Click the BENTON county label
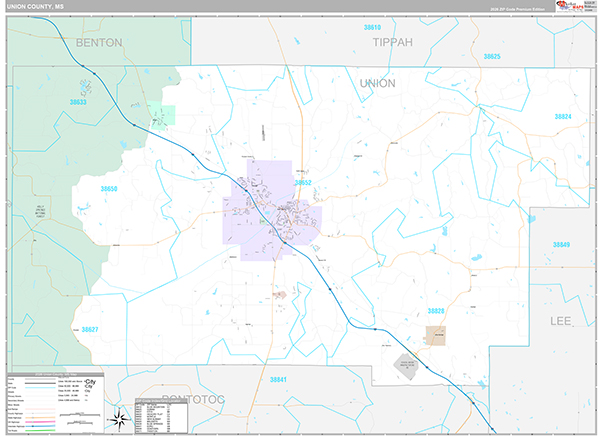 (98, 43)
